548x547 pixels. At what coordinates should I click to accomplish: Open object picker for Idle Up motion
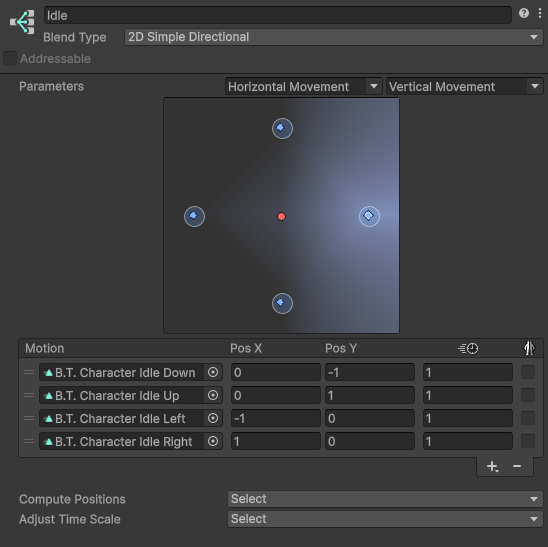[213, 395]
